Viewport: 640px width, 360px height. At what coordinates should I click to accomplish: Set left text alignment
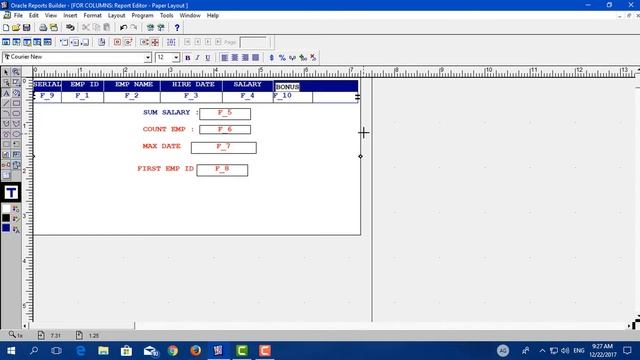224,58
